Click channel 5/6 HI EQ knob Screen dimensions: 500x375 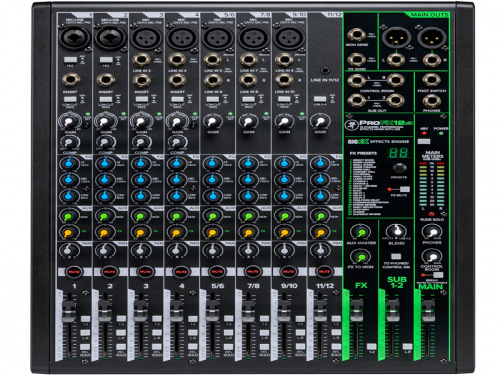click(212, 164)
